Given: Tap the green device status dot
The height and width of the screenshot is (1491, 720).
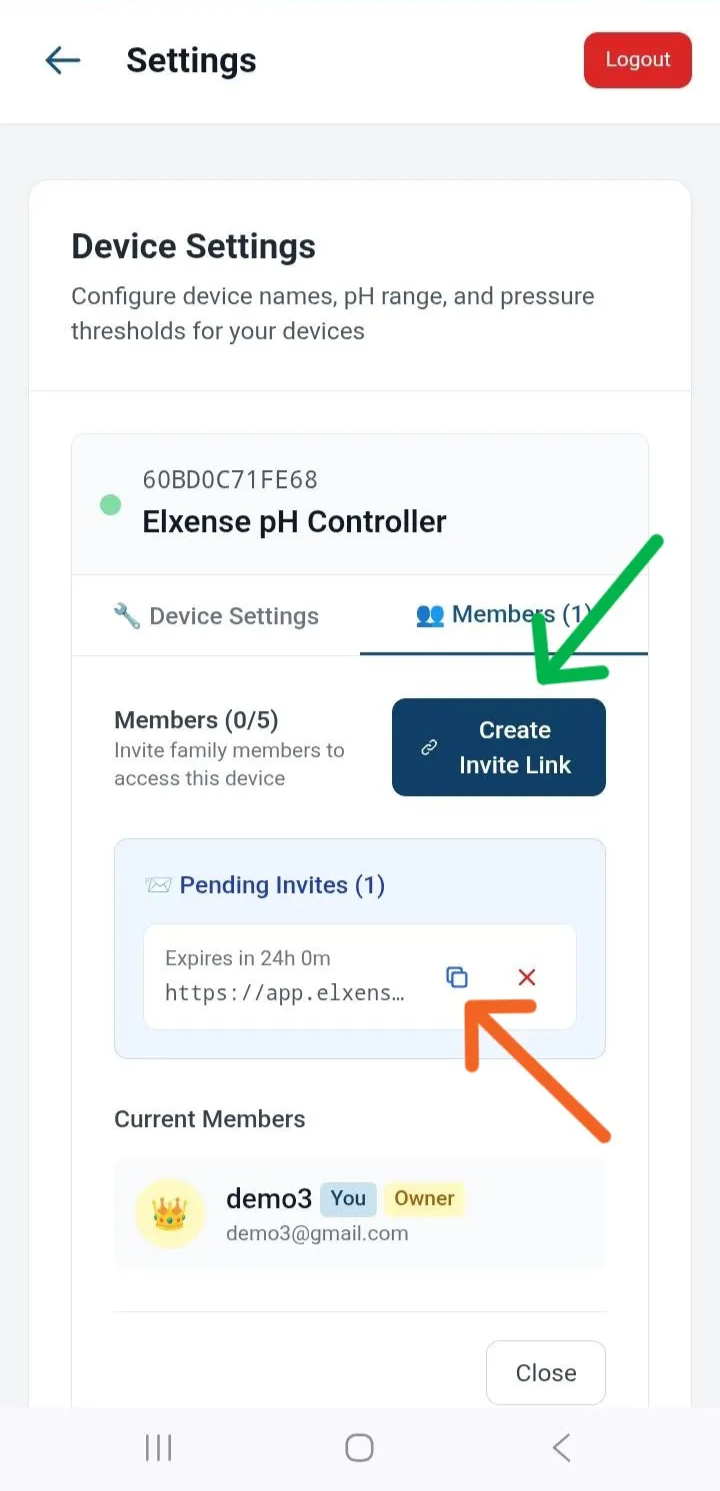Looking at the screenshot, I should pos(111,505).
